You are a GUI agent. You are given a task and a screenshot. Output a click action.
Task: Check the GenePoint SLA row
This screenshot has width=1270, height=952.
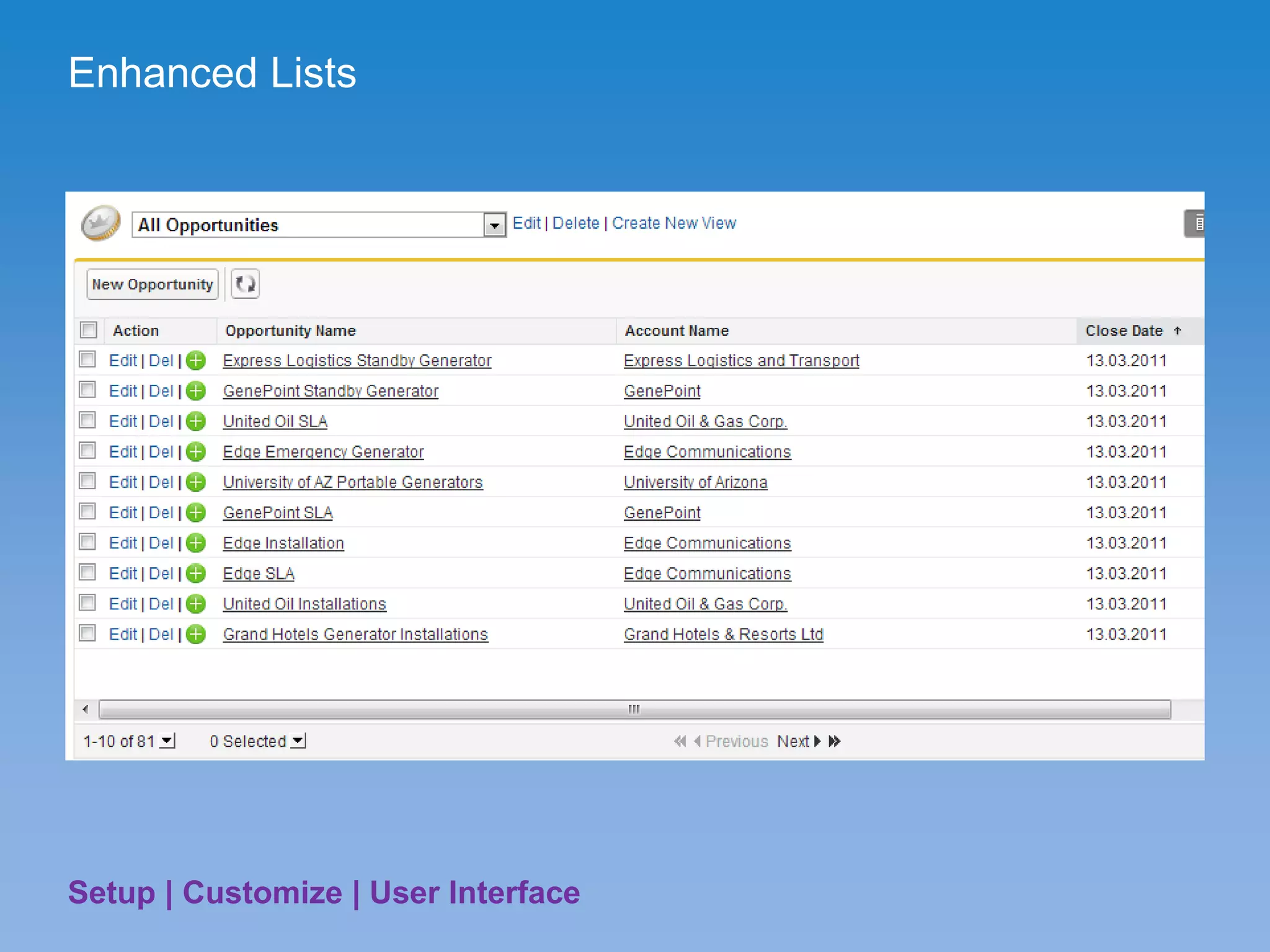click(87, 511)
